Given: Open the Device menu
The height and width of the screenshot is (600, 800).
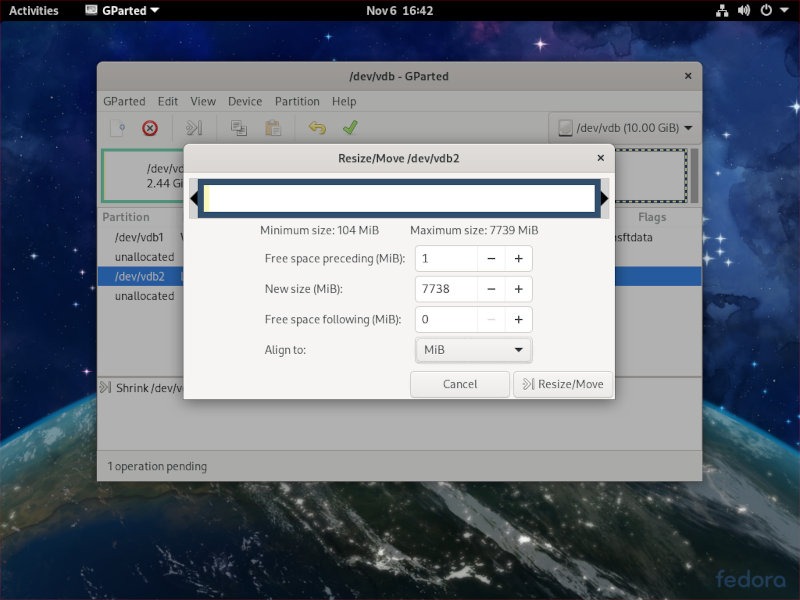Looking at the screenshot, I should pyautogui.click(x=245, y=101).
